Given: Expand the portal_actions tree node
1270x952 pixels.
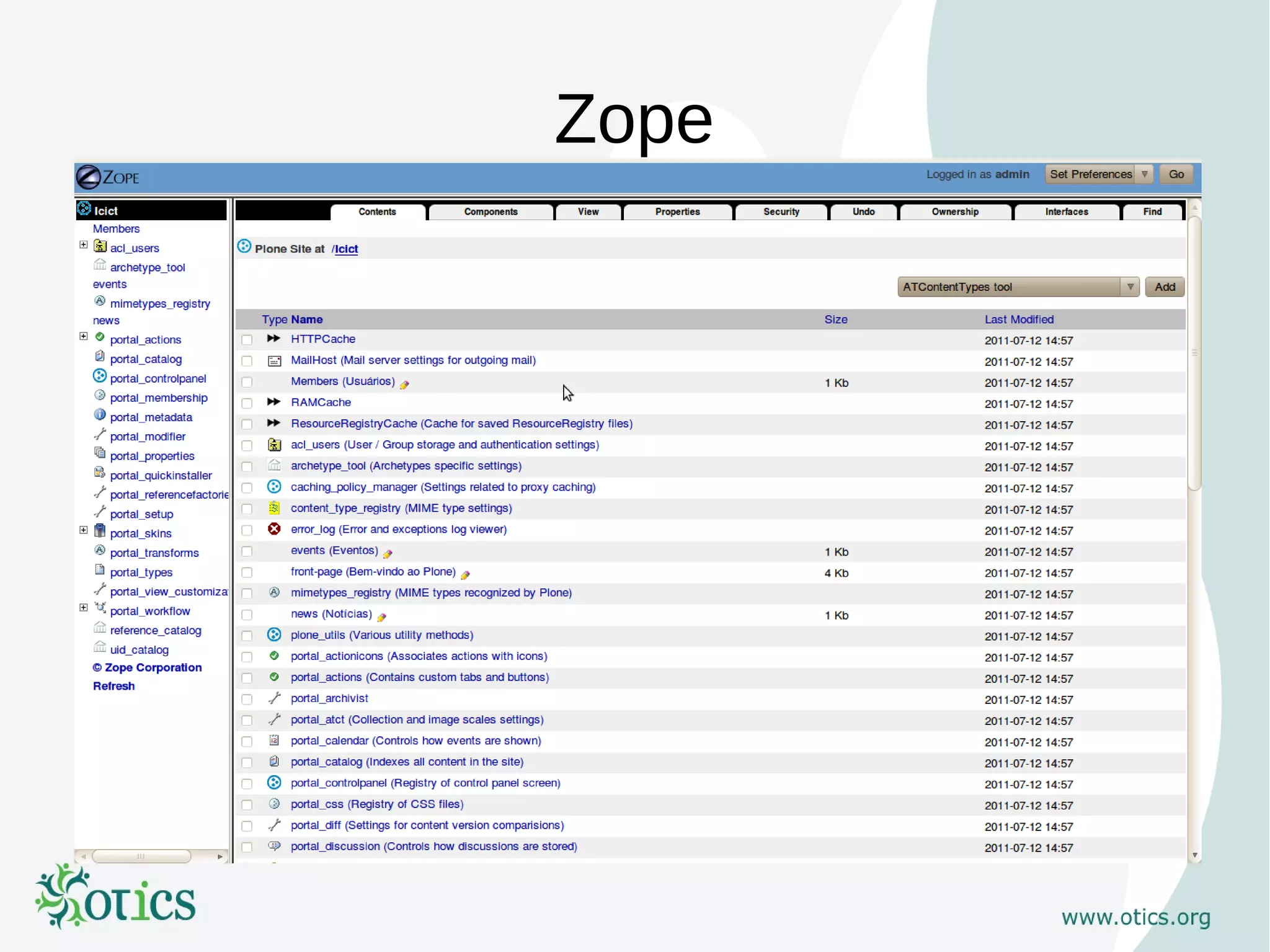Looking at the screenshot, I should (x=83, y=336).
